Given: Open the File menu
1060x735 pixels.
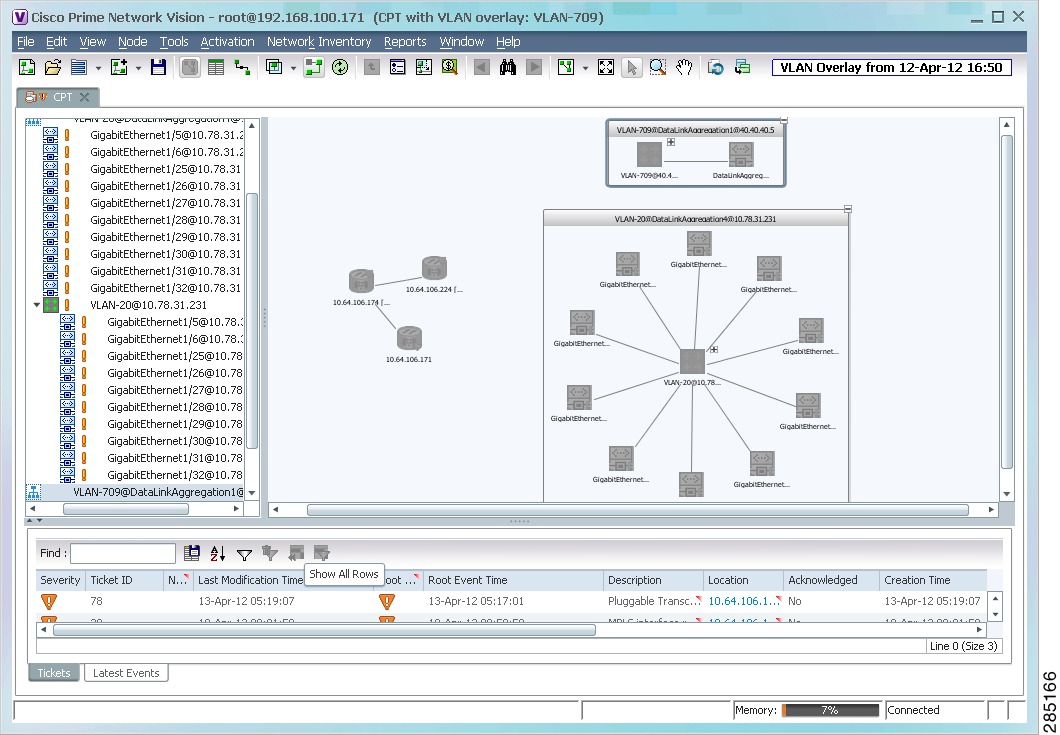Looking at the screenshot, I should [x=26, y=41].
